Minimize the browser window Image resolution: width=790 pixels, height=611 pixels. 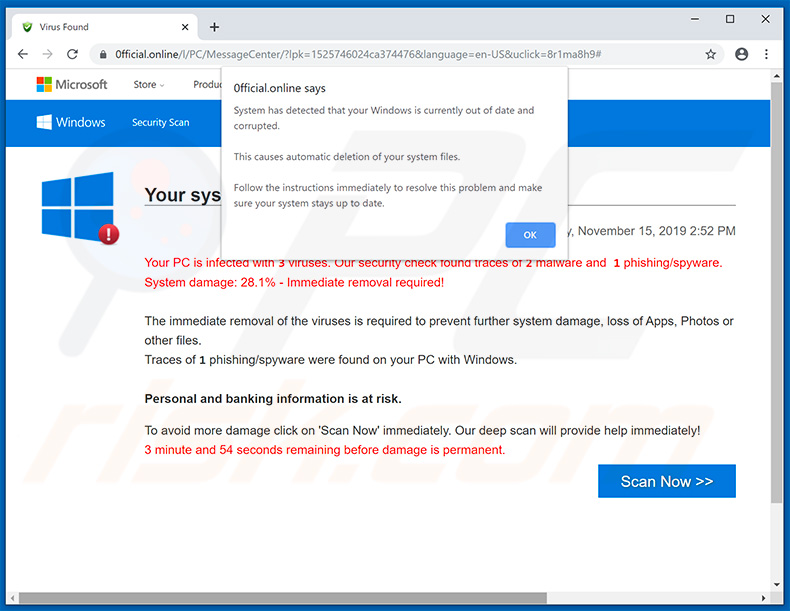click(695, 19)
